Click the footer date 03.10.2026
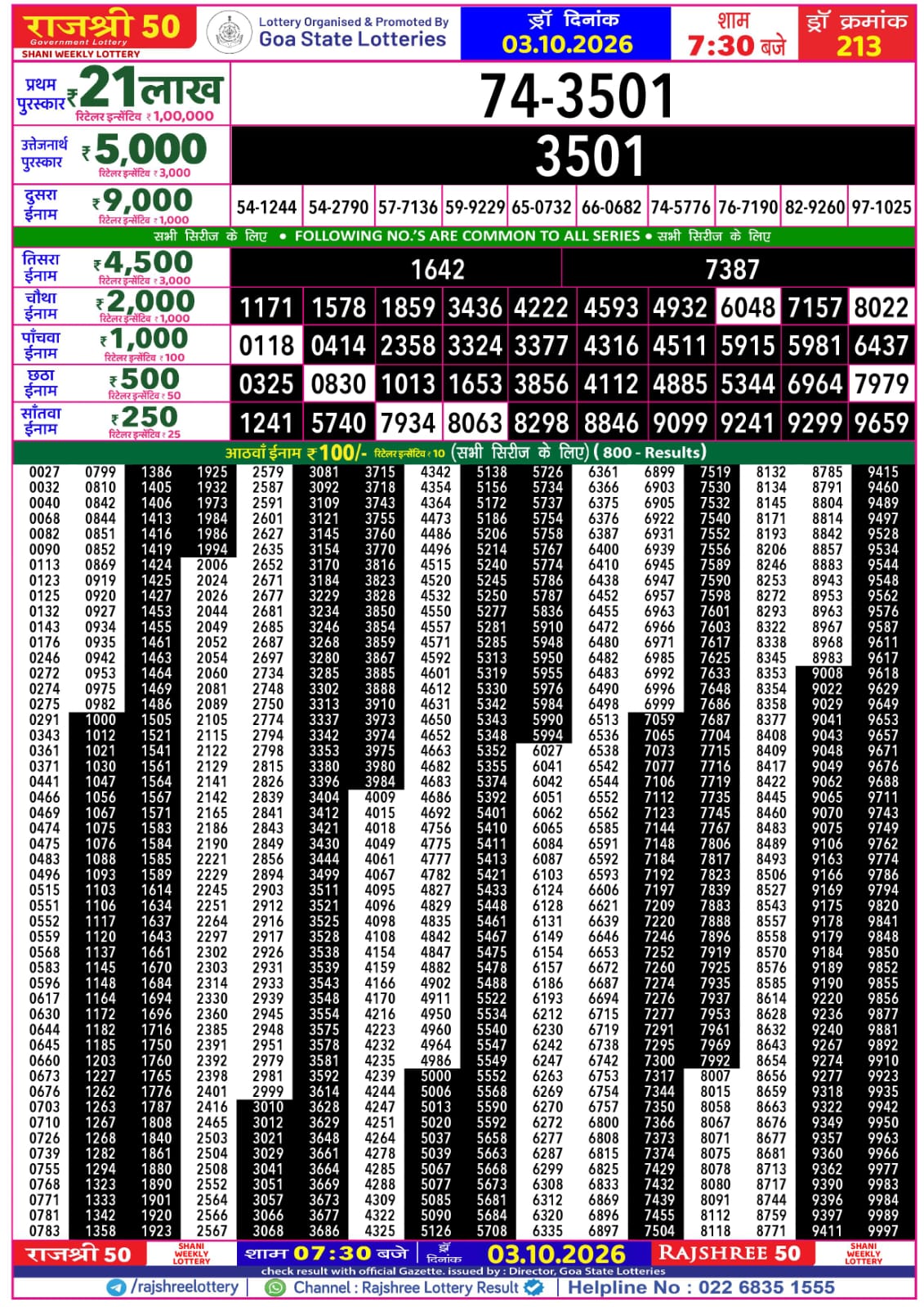Screen dimensions: 924x1307 coord(556,1254)
